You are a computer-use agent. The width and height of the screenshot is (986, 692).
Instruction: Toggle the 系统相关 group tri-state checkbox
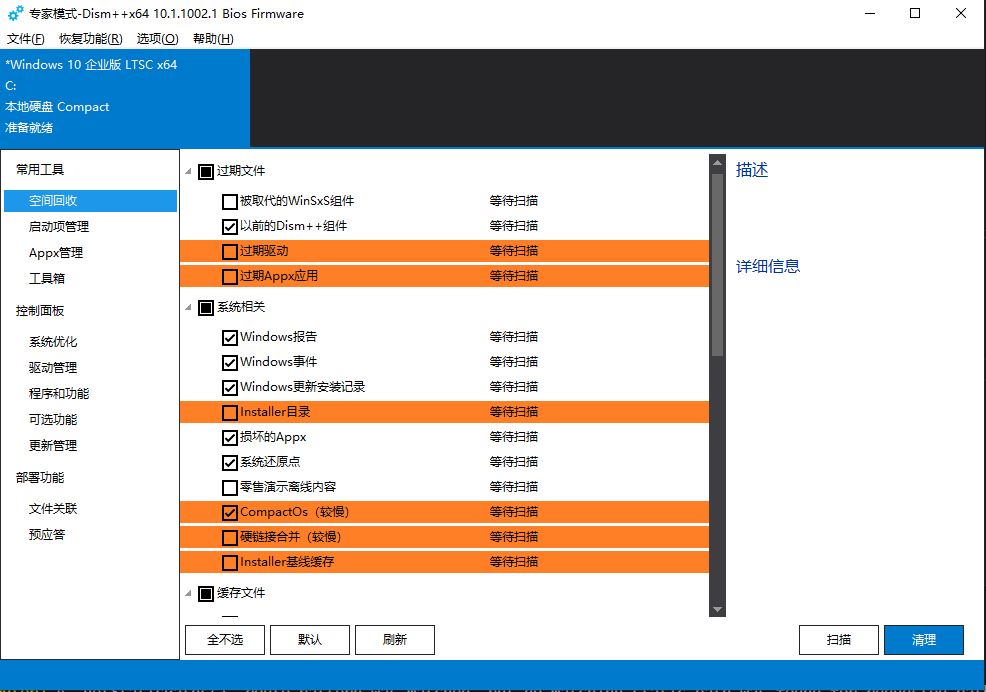[x=206, y=307]
